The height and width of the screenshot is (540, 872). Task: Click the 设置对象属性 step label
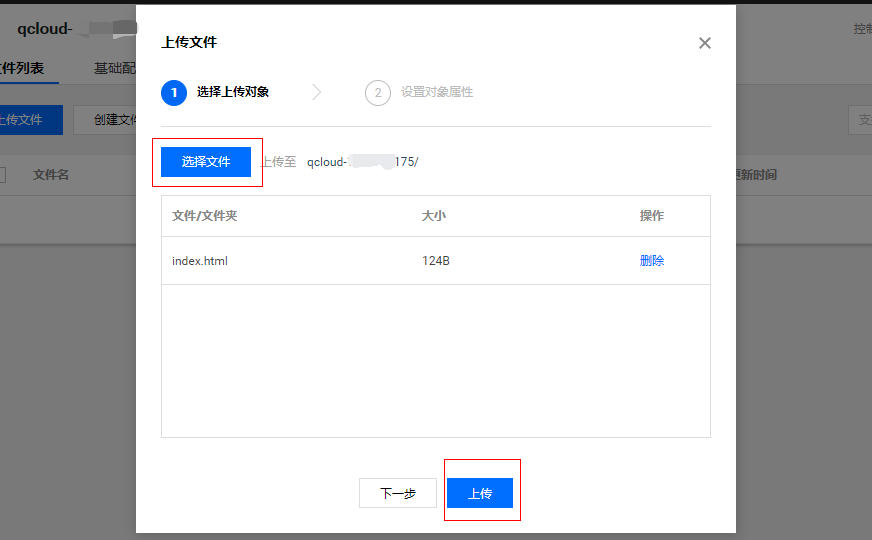(x=437, y=92)
